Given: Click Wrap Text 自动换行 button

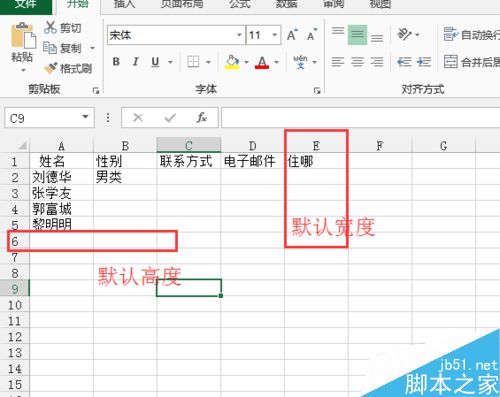Looking at the screenshot, I should pyautogui.click(x=471, y=34).
